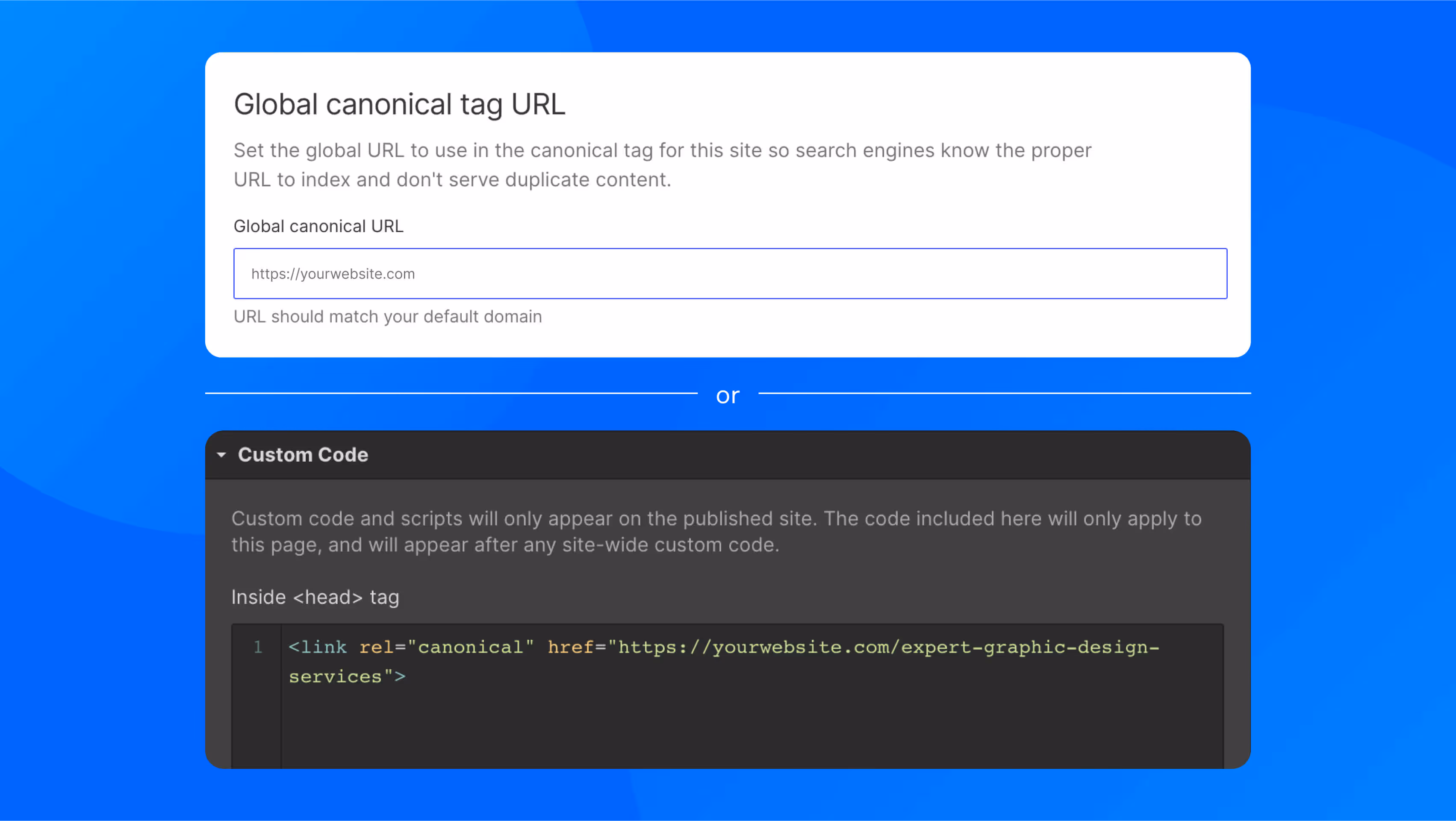Image resolution: width=1456 pixels, height=821 pixels.
Task: Select line number 1 in code gutter
Action: point(258,647)
